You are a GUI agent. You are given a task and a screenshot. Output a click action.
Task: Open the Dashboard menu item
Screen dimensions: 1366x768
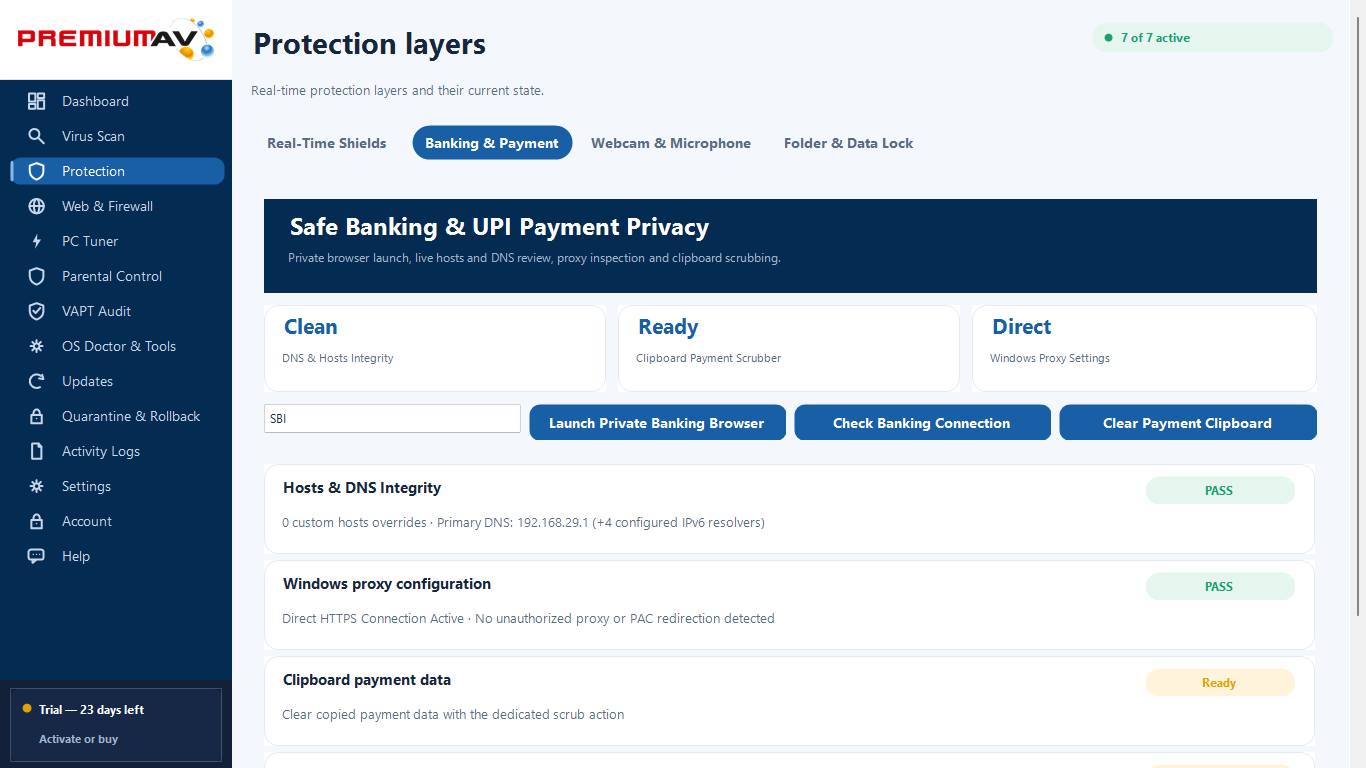[117, 101]
